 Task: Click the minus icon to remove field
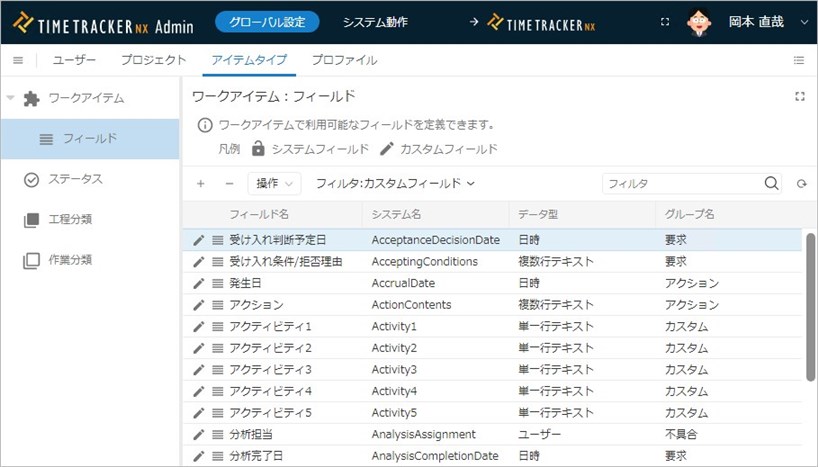point(228,184)
